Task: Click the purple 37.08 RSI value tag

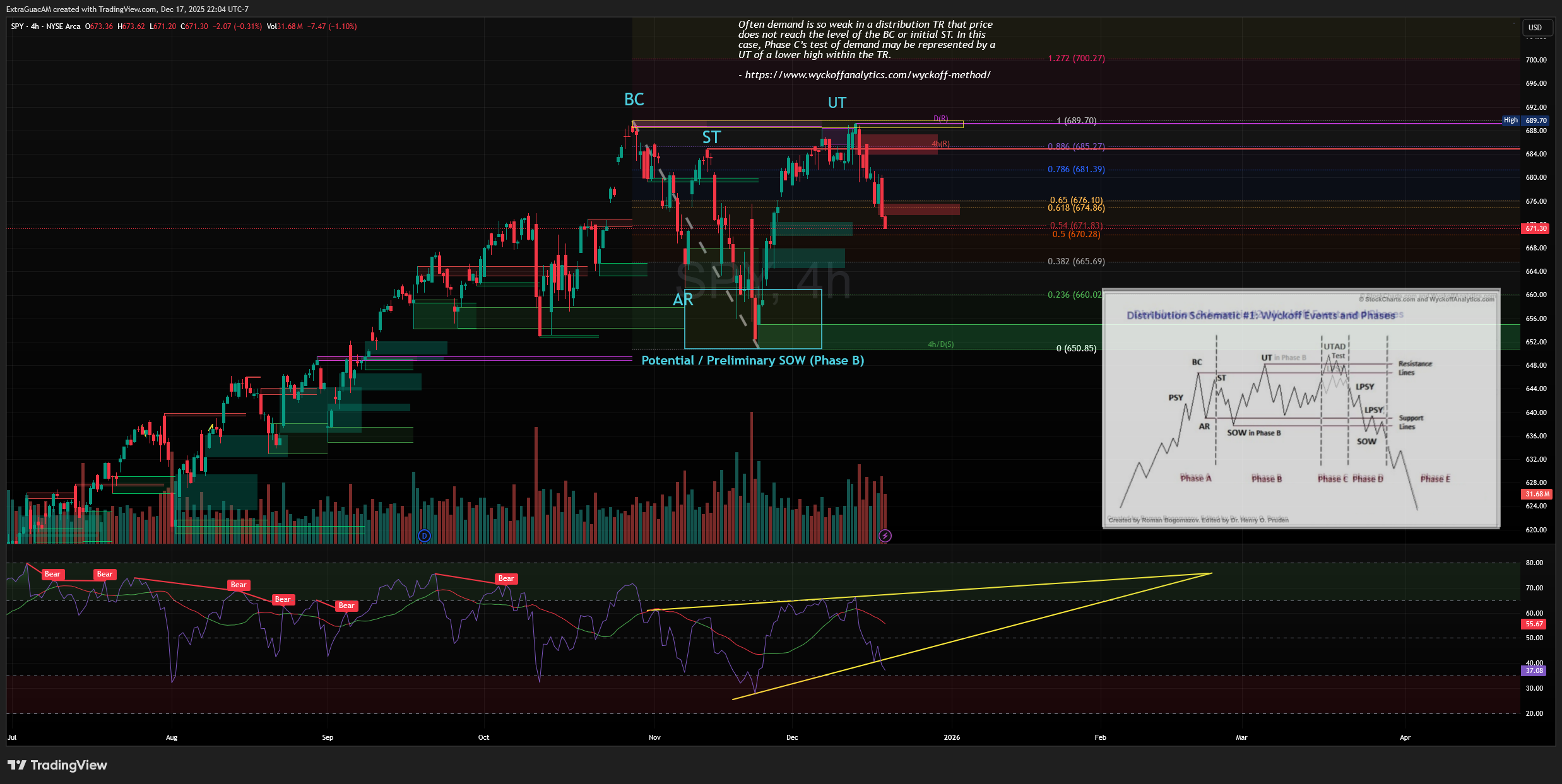Action: [x=1534, y=671]
